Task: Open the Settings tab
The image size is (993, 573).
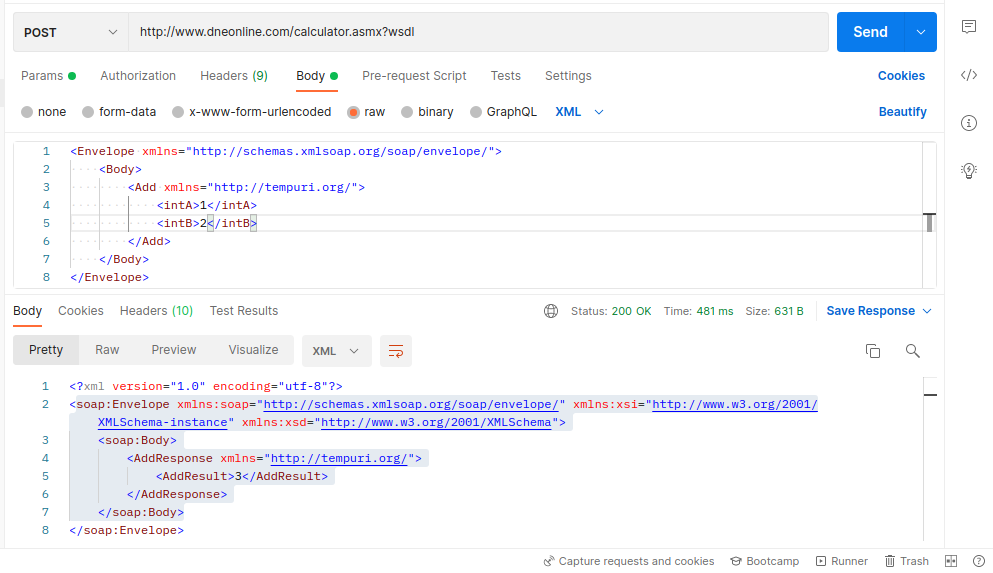Action: 568,76
